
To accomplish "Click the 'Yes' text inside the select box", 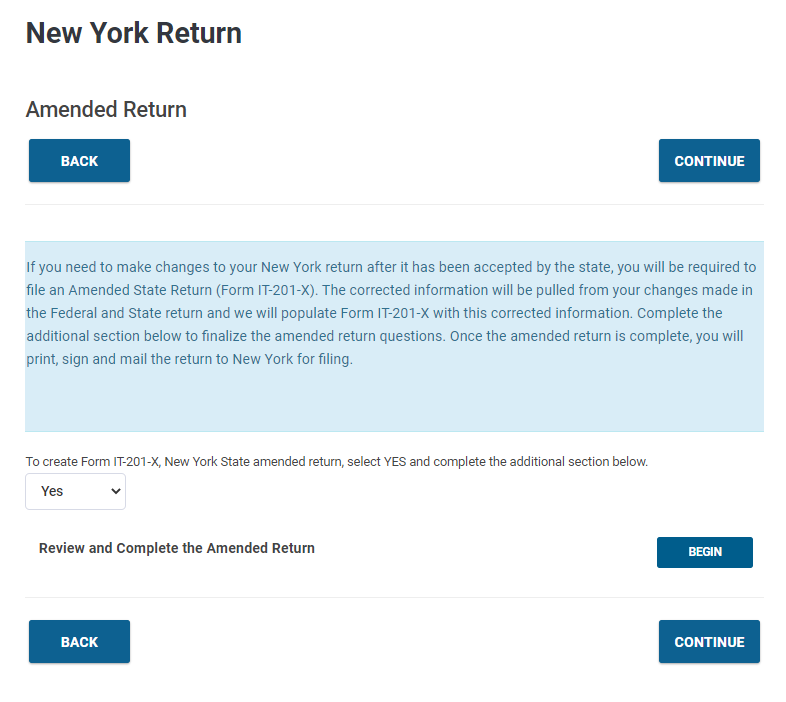I will click(x=52, y=491).
